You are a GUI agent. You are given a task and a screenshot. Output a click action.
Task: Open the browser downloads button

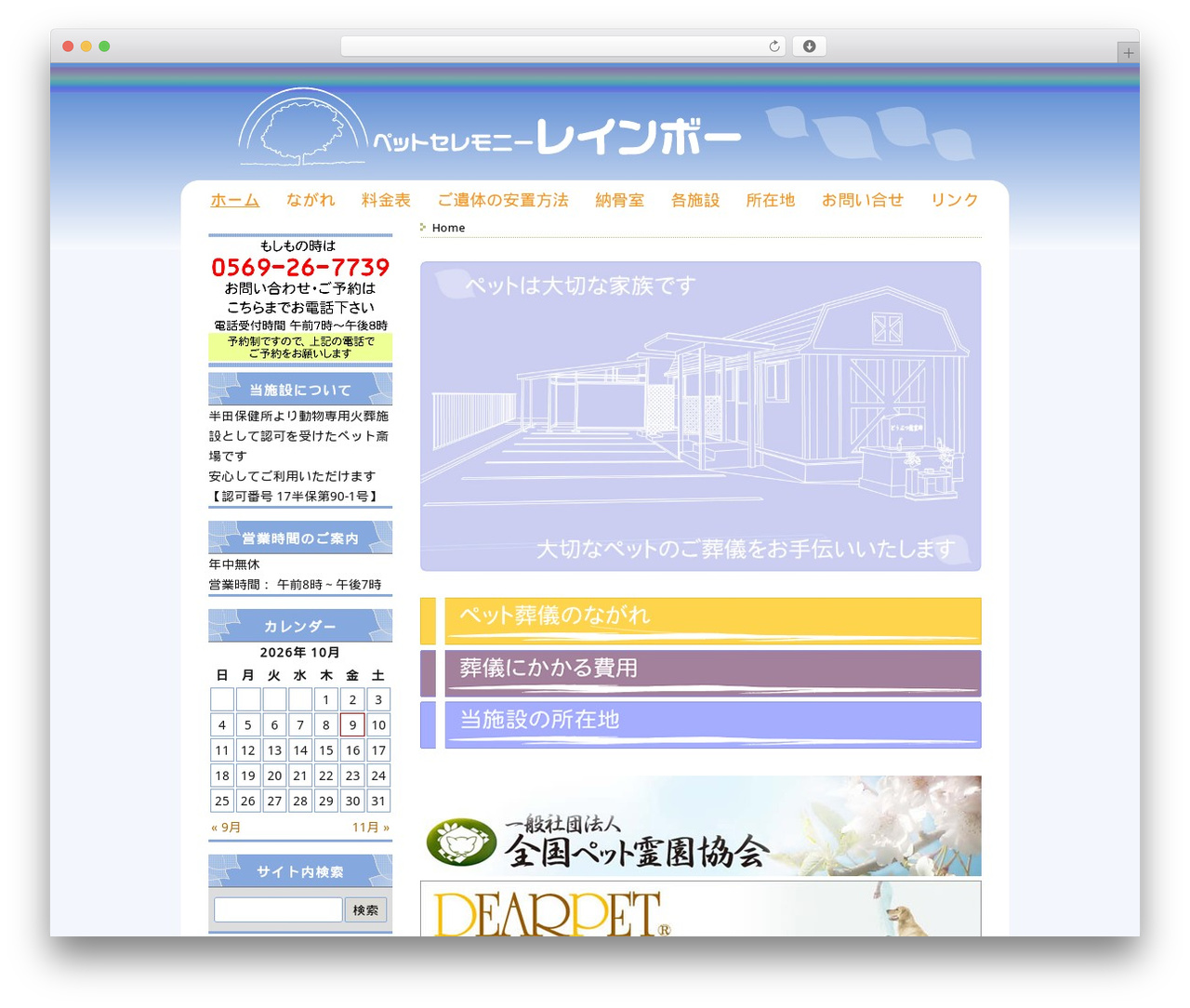(x=809, y=46)
